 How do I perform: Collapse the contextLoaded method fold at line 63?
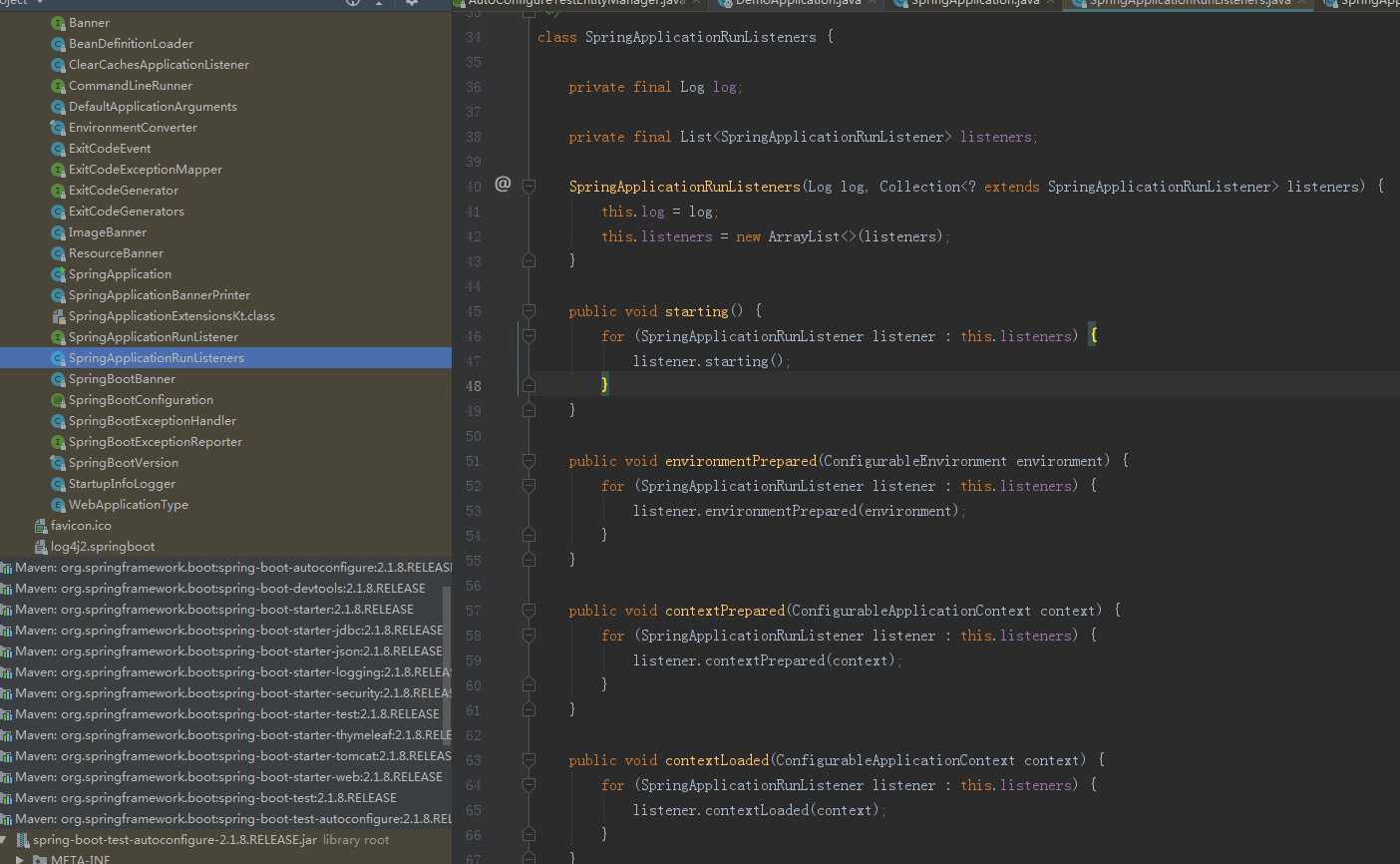point(529,760)
